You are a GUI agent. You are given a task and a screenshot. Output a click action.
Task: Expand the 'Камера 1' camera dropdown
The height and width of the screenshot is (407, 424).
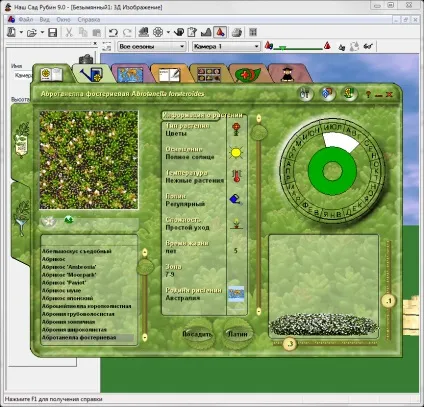click(226, 46)
